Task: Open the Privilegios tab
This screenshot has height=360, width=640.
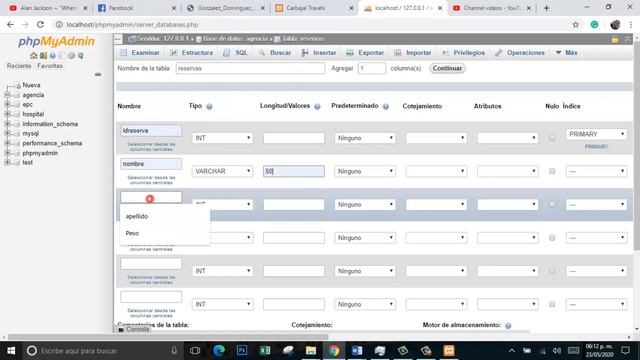Action: click(464, 53)
